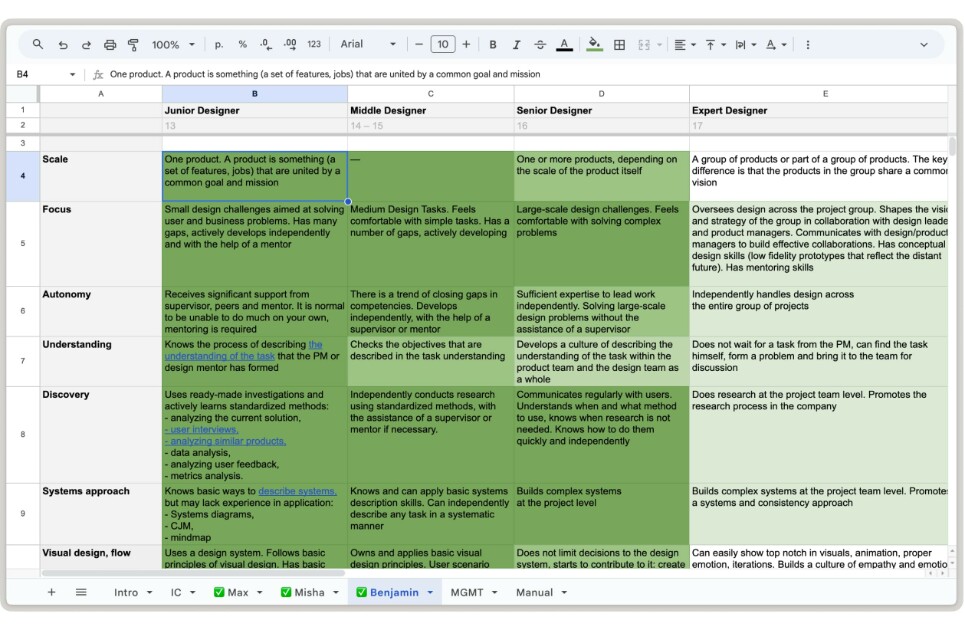Open the Misha tab dropdown arrow
965x630 pixels.
pos(336,592)
